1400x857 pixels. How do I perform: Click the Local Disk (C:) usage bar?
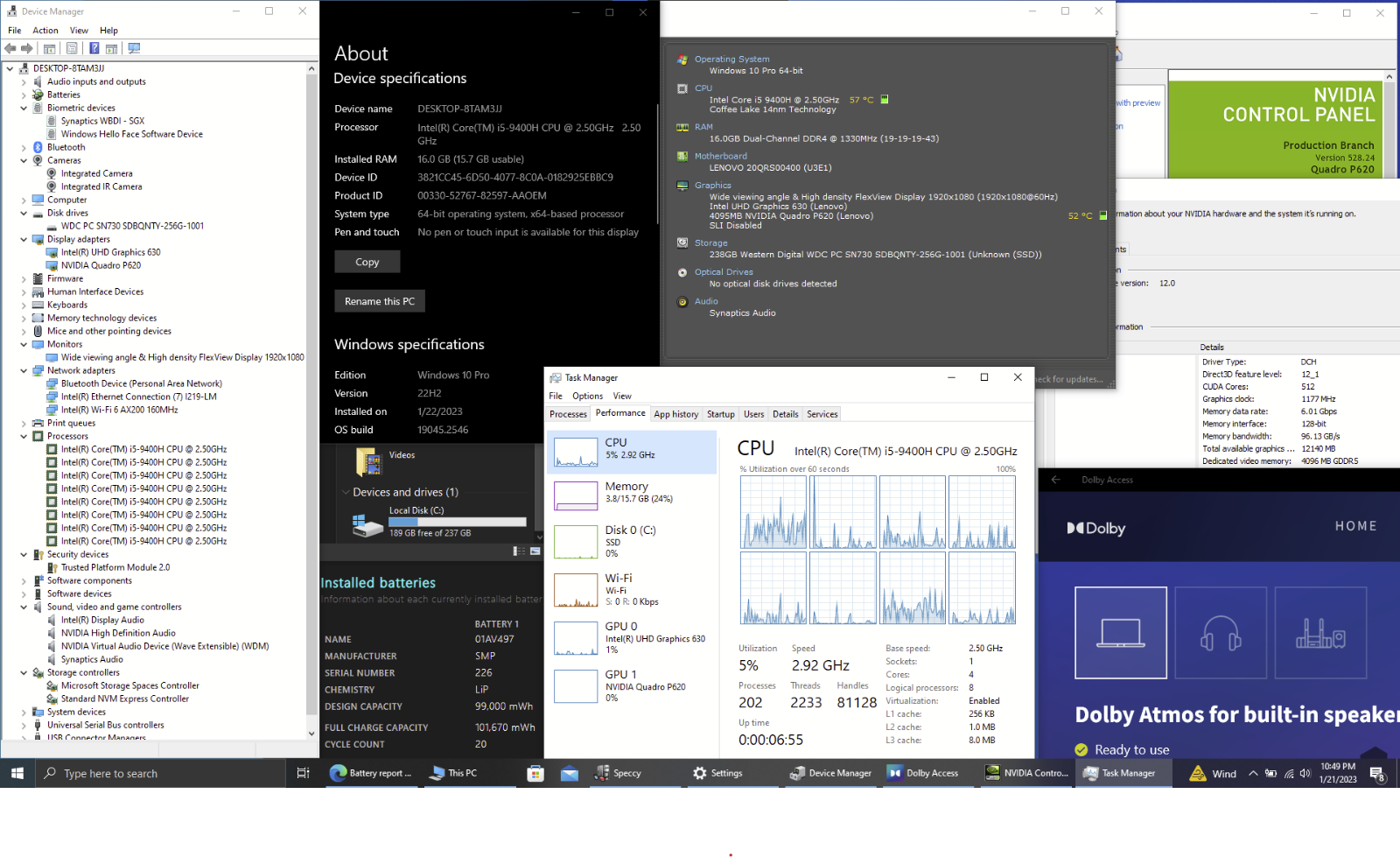point(458,522)
